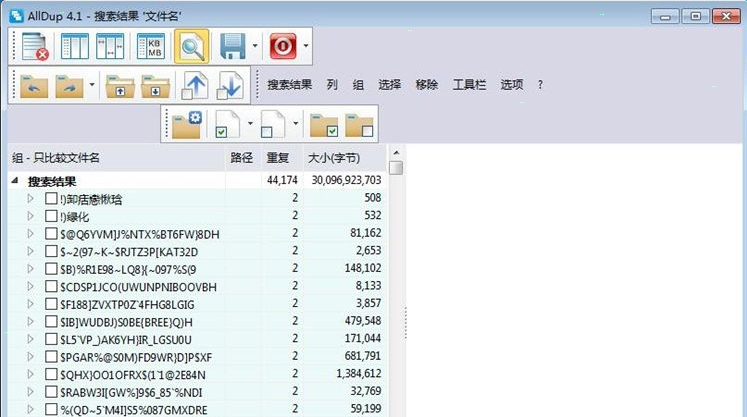The image size is (747, 417).
Task: Click the vertical scrollbar of results list
Action: coord(396,290)
